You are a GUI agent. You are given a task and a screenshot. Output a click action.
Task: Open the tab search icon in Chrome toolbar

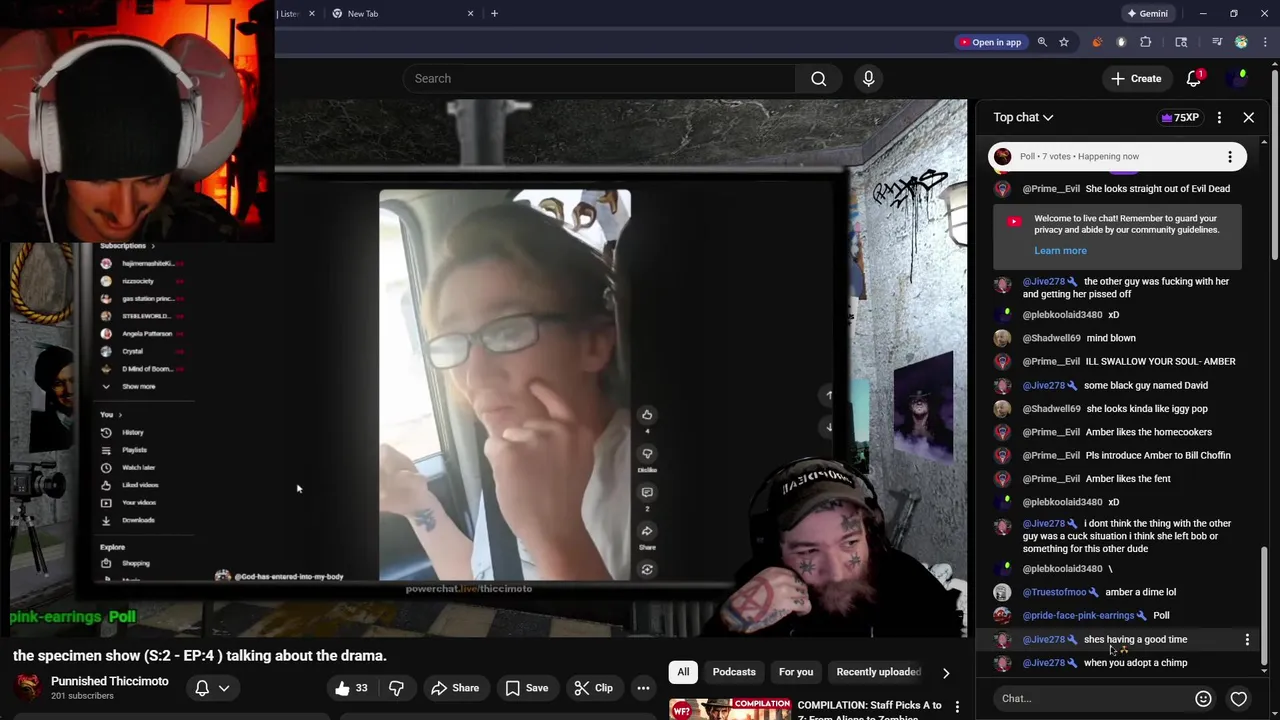pos(1181,42)
